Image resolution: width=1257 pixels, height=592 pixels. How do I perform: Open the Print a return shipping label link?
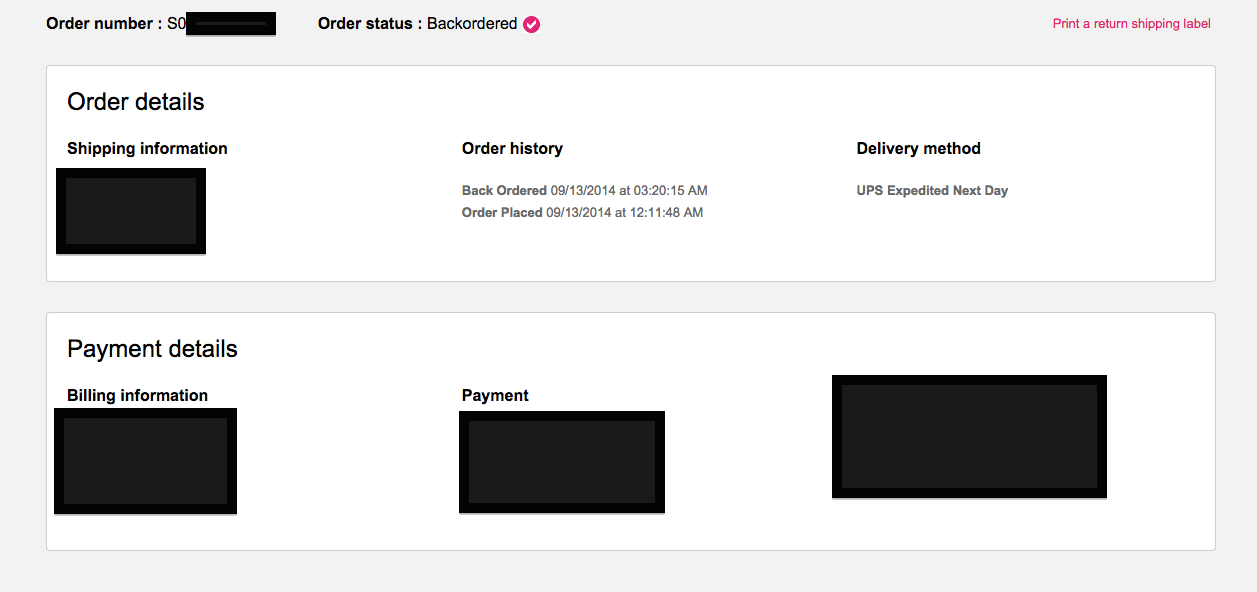1131,24
